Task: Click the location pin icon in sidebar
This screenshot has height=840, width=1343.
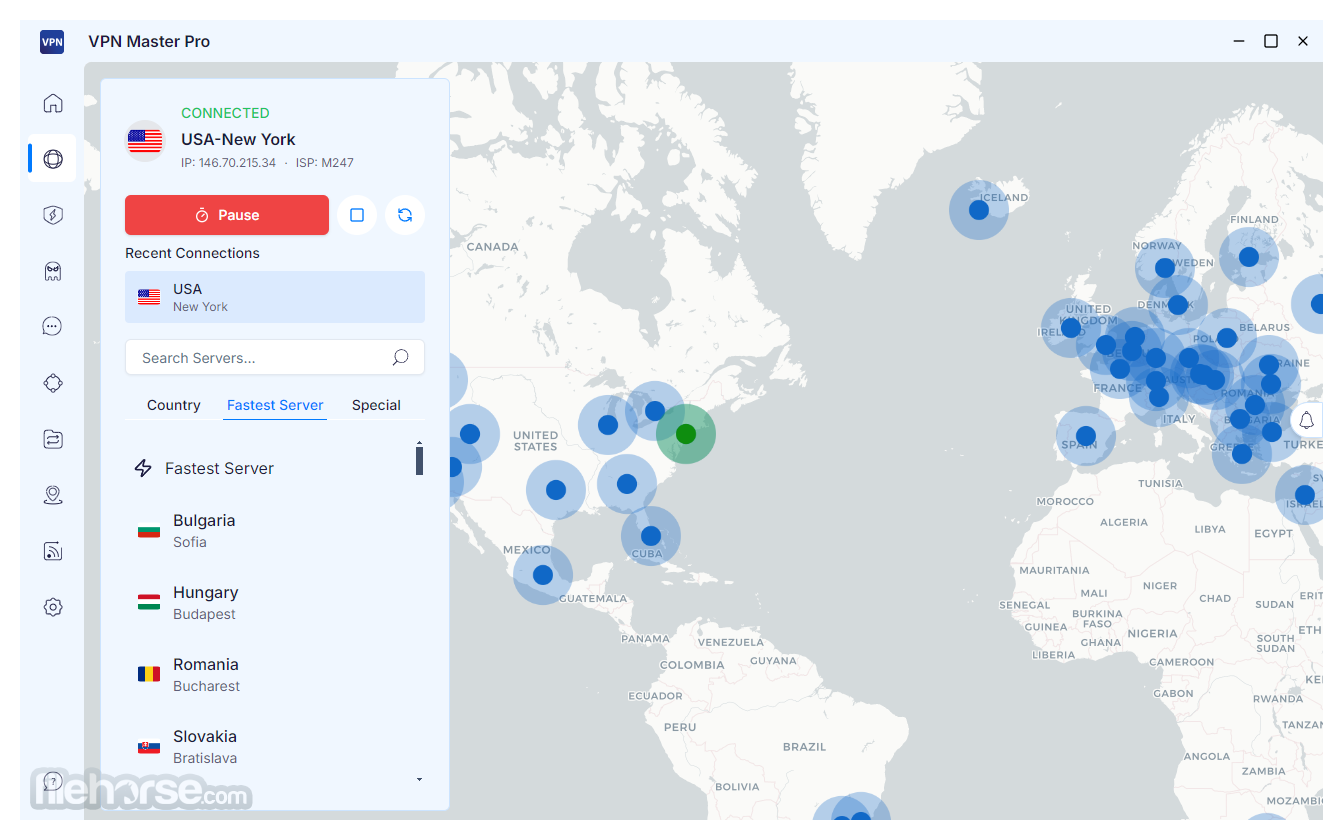Action: [x=53, y=495]
